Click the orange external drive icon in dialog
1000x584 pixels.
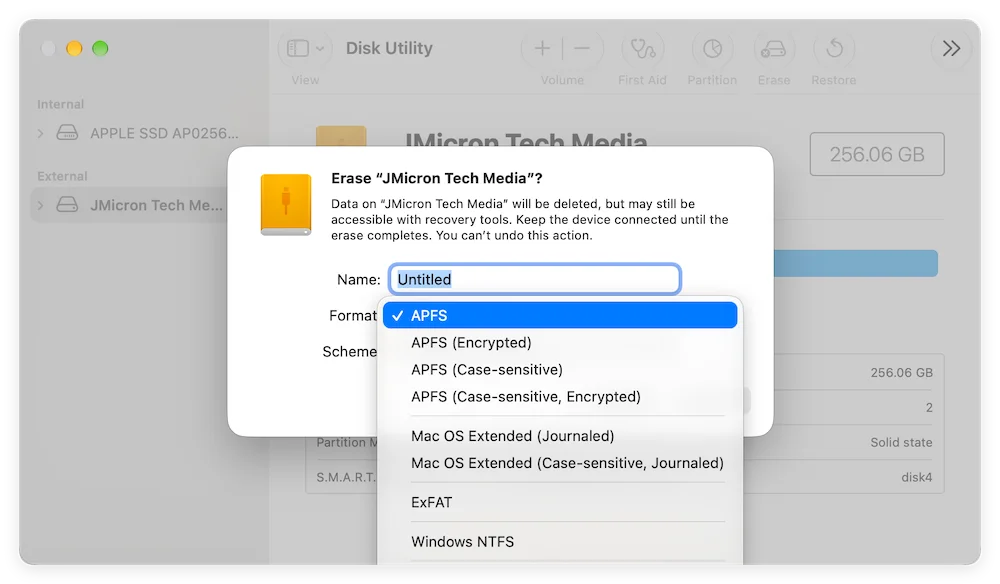286,205
